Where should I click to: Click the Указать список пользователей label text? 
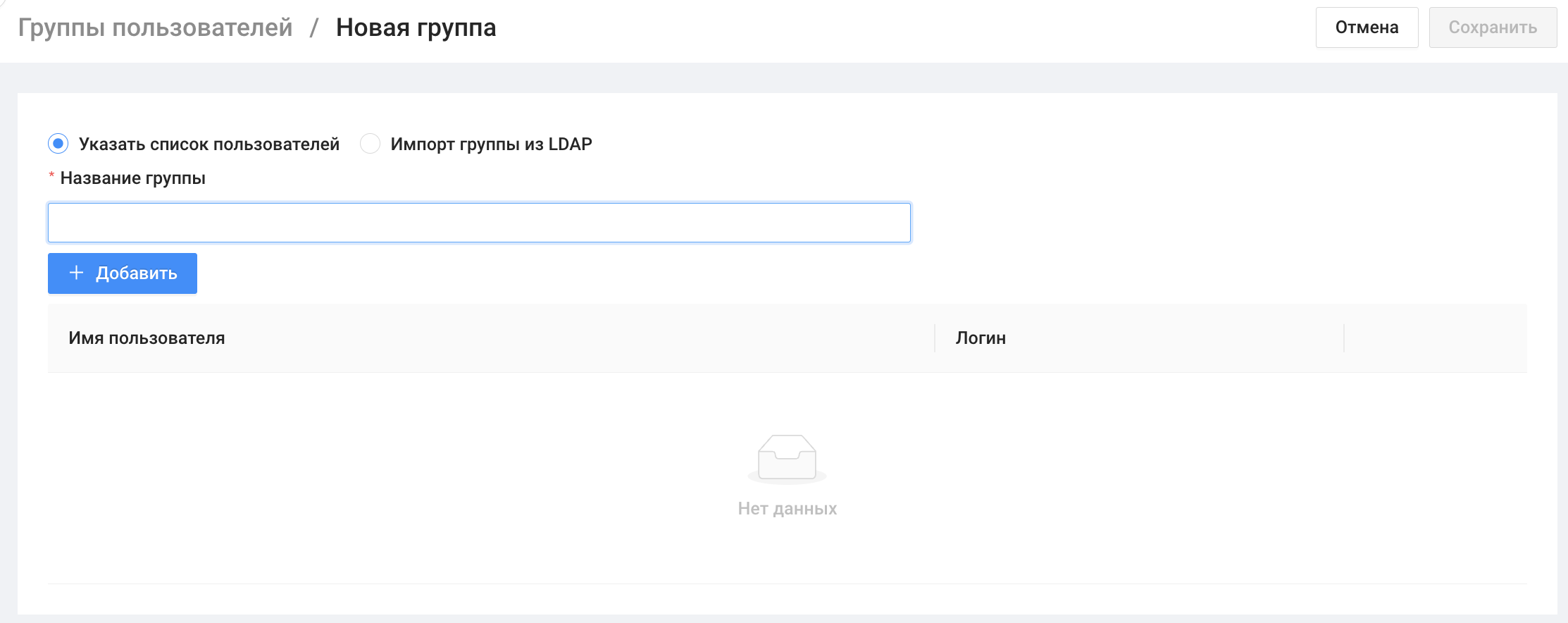209,144
